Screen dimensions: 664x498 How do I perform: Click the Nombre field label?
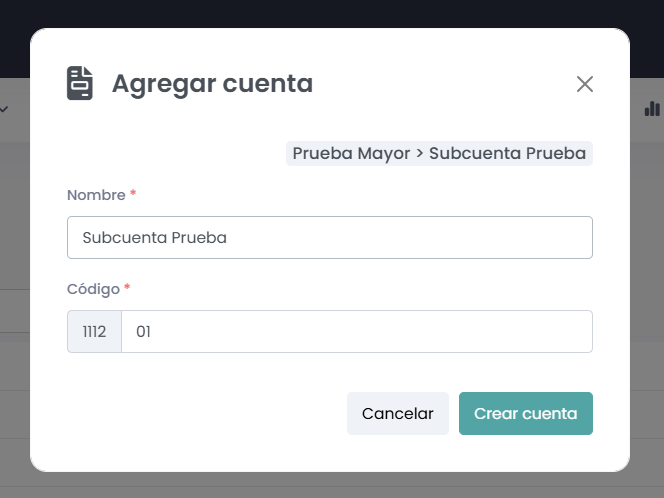point(96,195)
